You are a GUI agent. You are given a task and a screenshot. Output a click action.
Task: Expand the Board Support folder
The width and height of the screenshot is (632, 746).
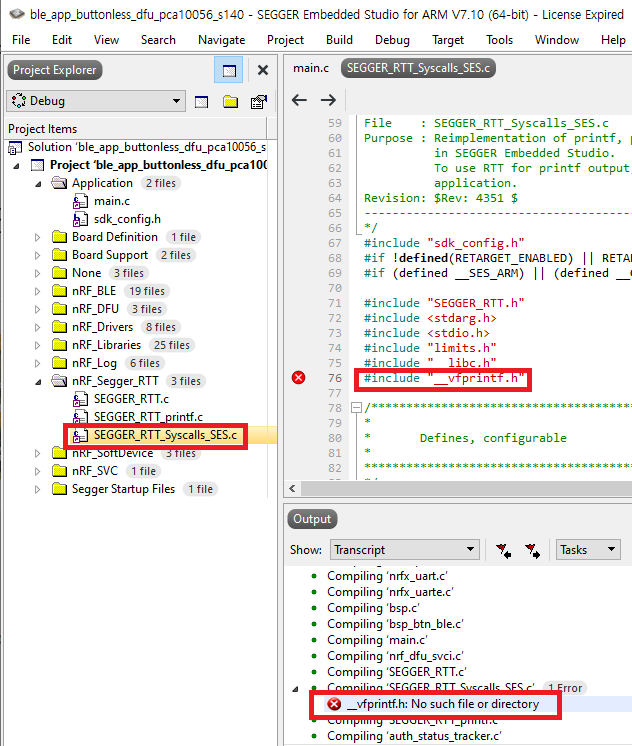(38, 255)
